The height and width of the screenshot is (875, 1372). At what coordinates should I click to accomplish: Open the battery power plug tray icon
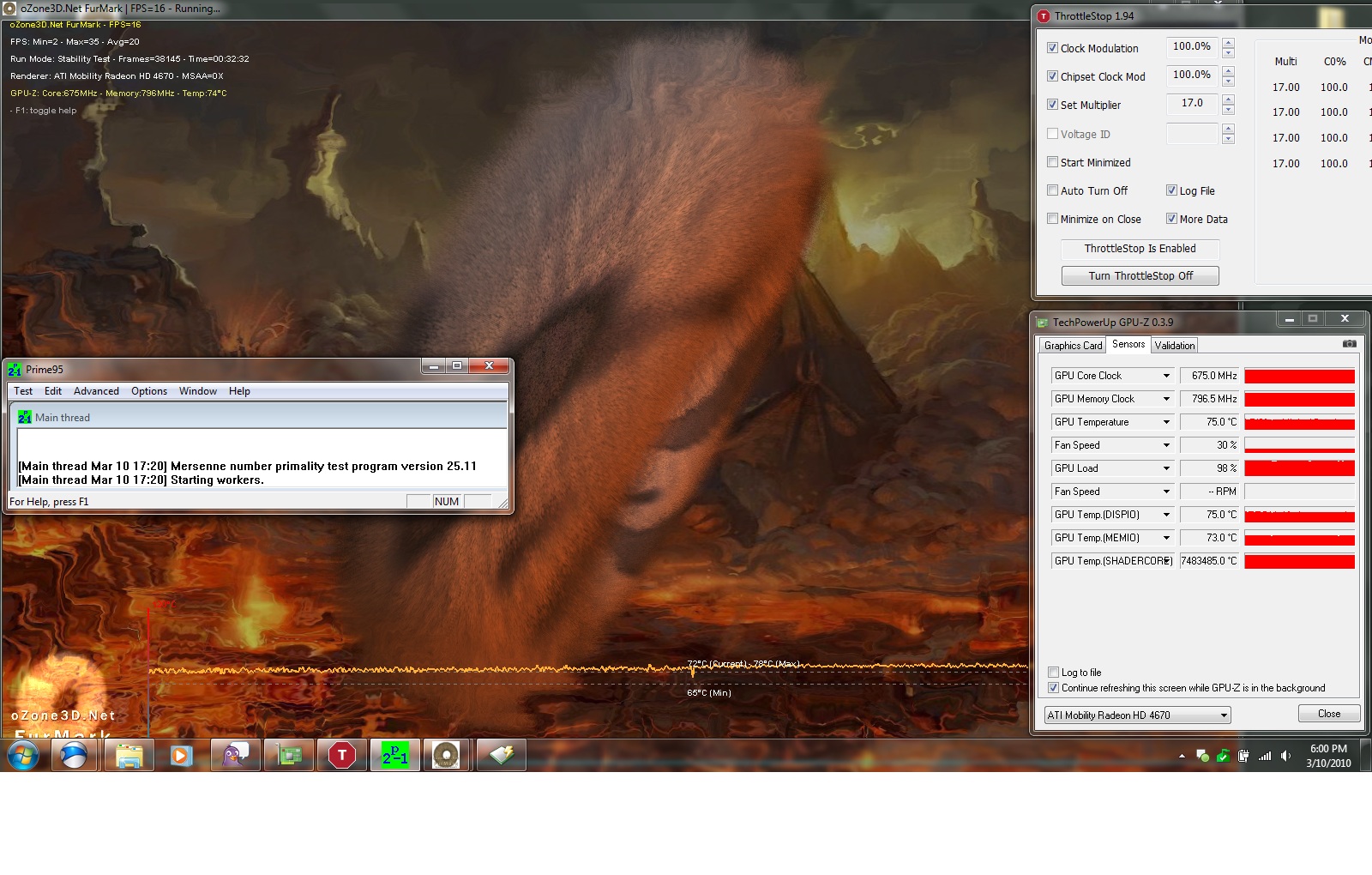pyautogui.click(x=1243, y=756)
